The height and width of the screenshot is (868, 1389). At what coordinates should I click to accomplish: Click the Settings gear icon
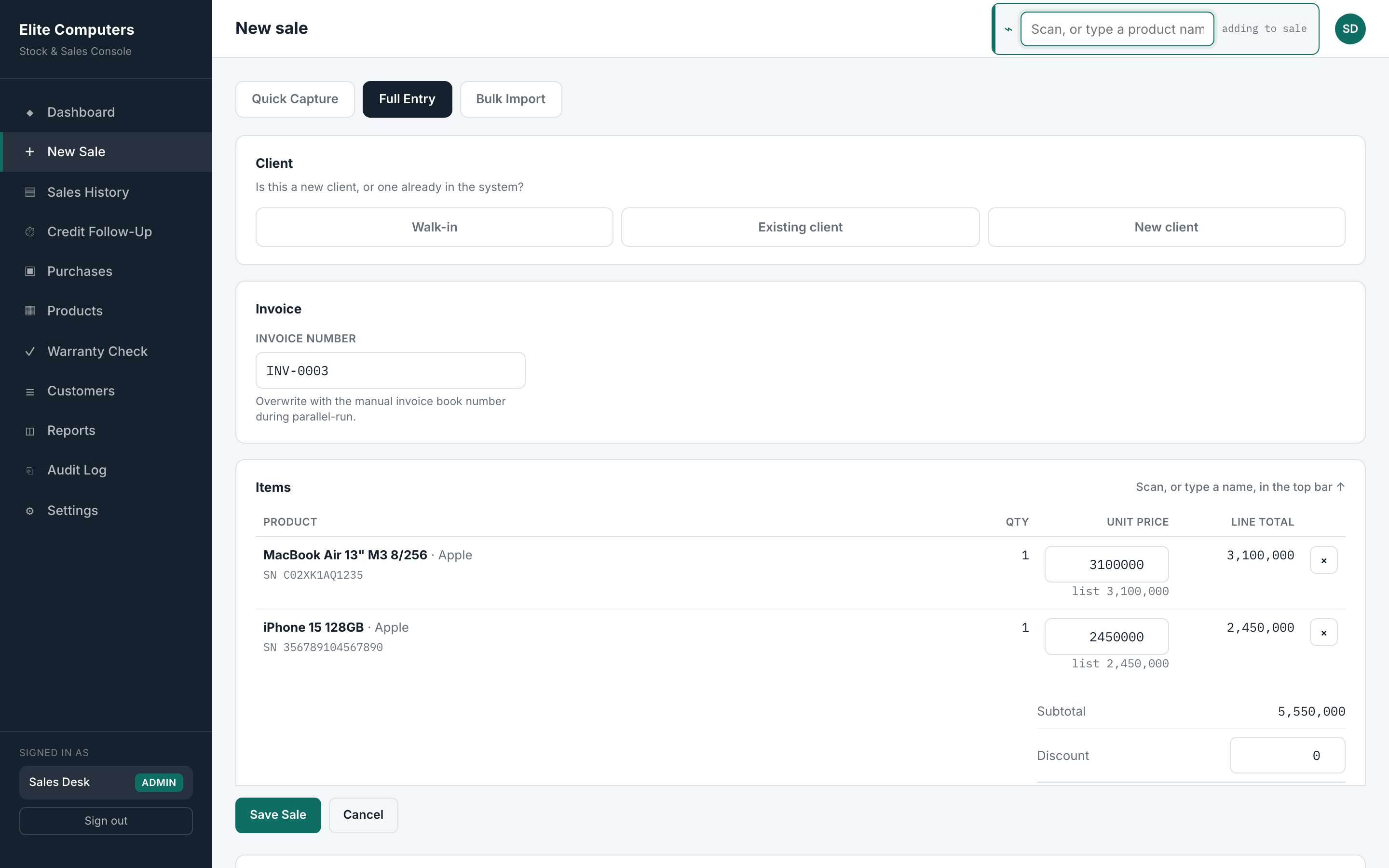30,511
